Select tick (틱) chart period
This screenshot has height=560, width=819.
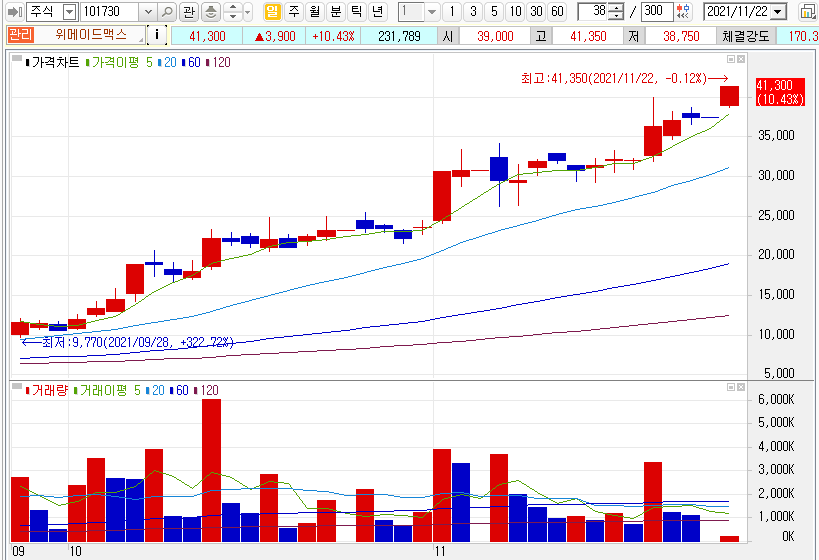point(356,11)
